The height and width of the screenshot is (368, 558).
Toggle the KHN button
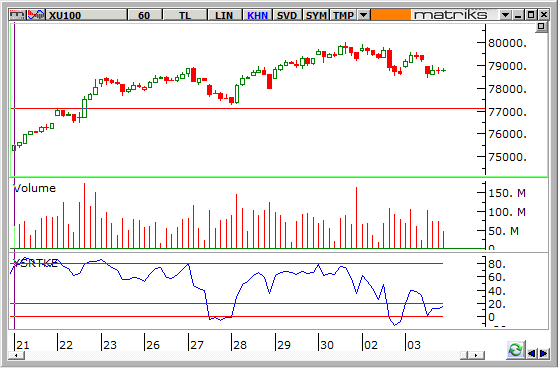point(257,15)
